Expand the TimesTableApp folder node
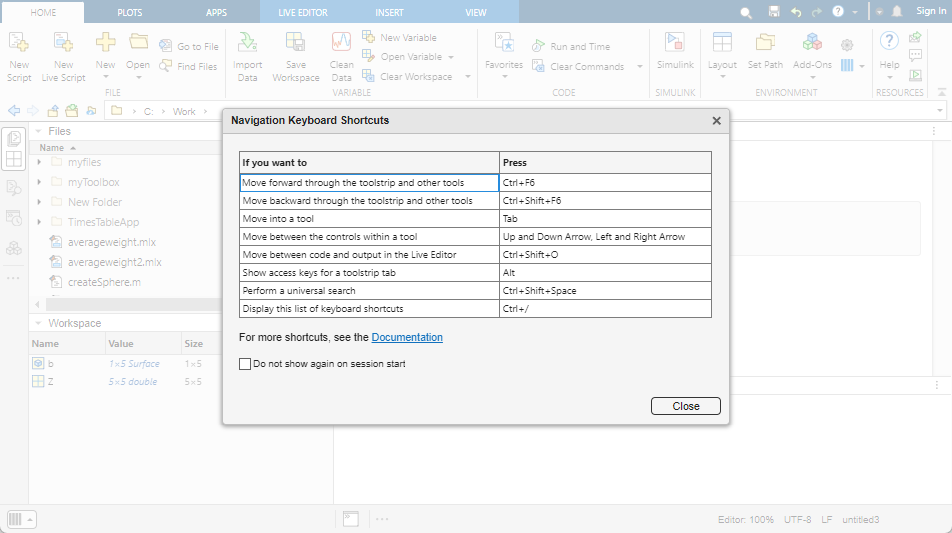The image size is (952, 533). coord(39,222)
